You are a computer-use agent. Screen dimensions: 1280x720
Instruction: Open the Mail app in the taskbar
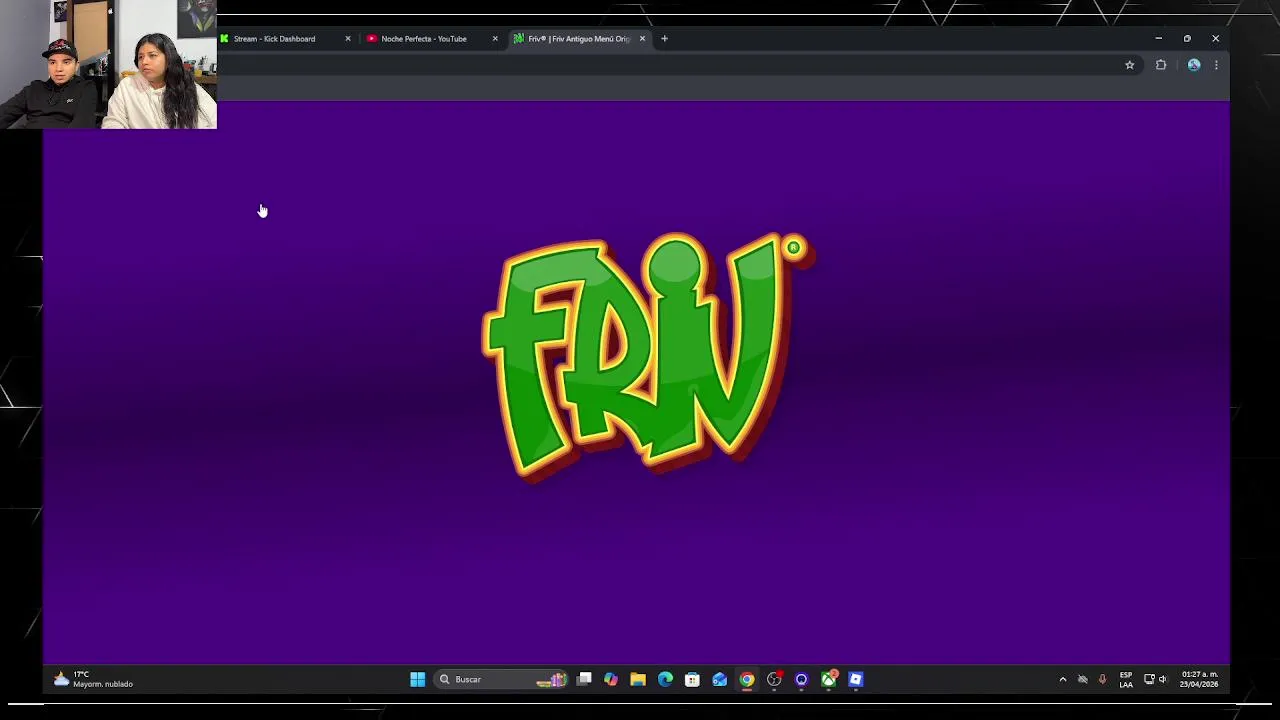pyautogui.click(x=719, y=680)
